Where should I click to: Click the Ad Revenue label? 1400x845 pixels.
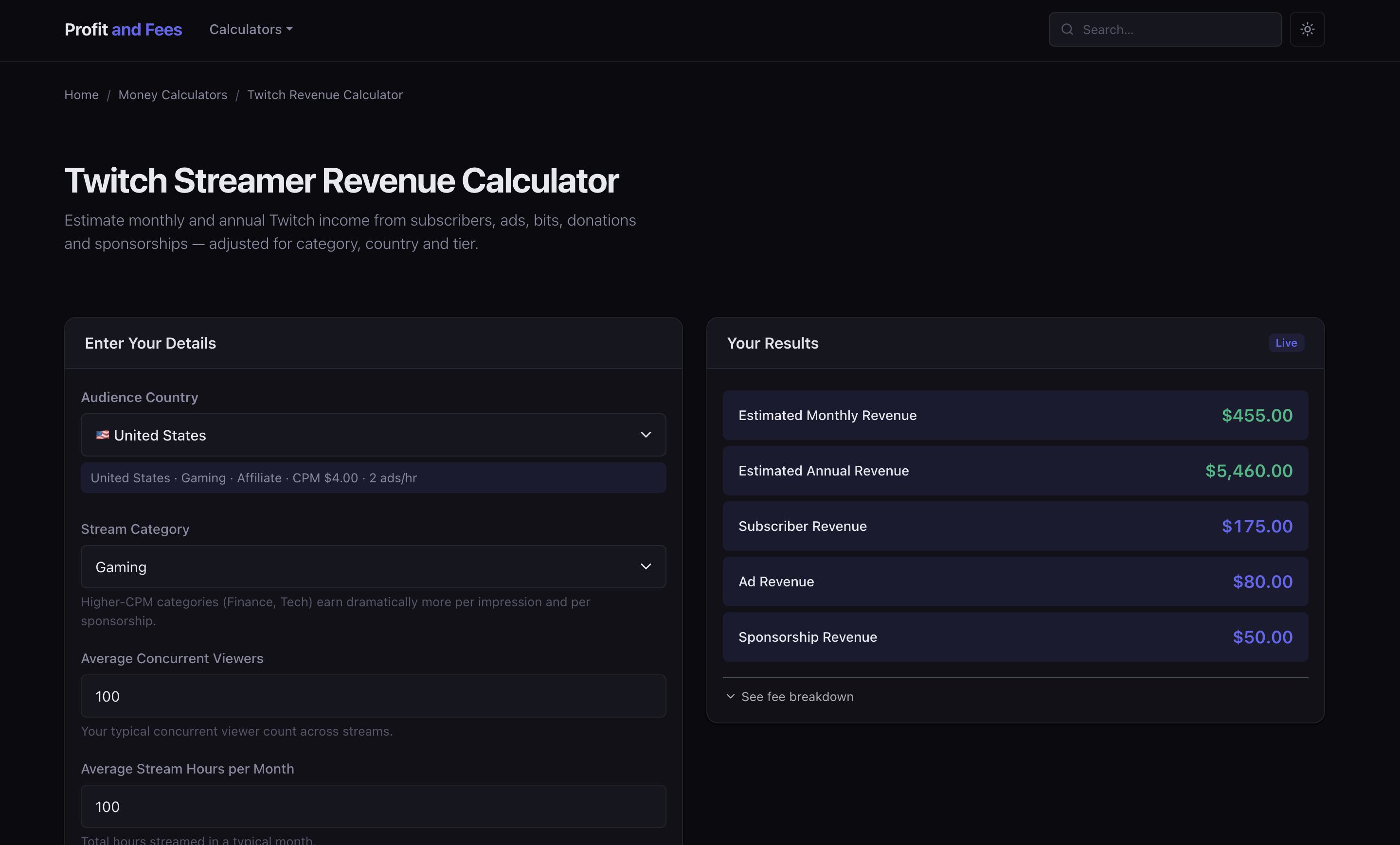click(776, 581)
